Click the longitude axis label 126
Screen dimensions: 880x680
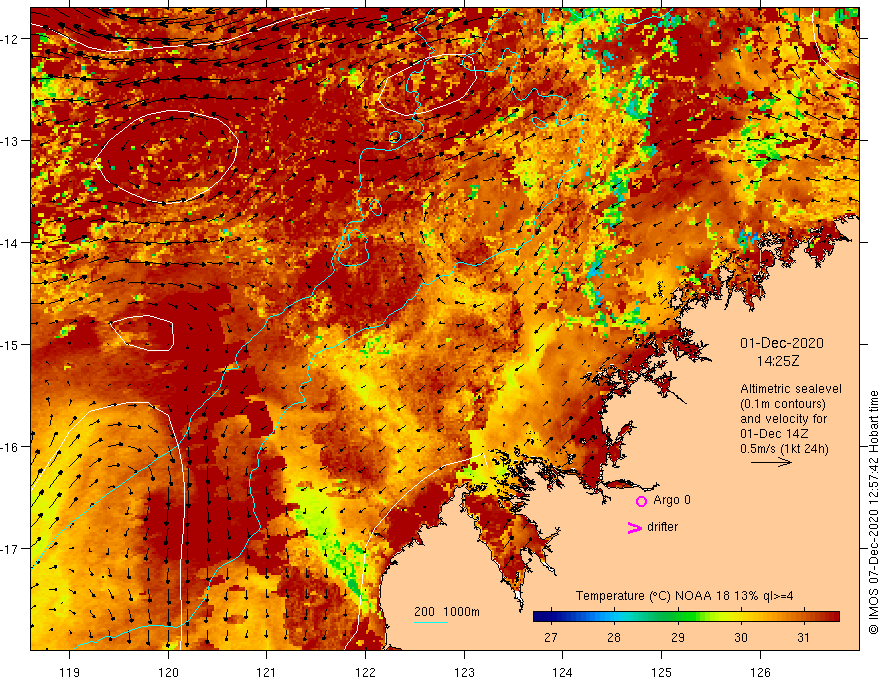[760, 672]
